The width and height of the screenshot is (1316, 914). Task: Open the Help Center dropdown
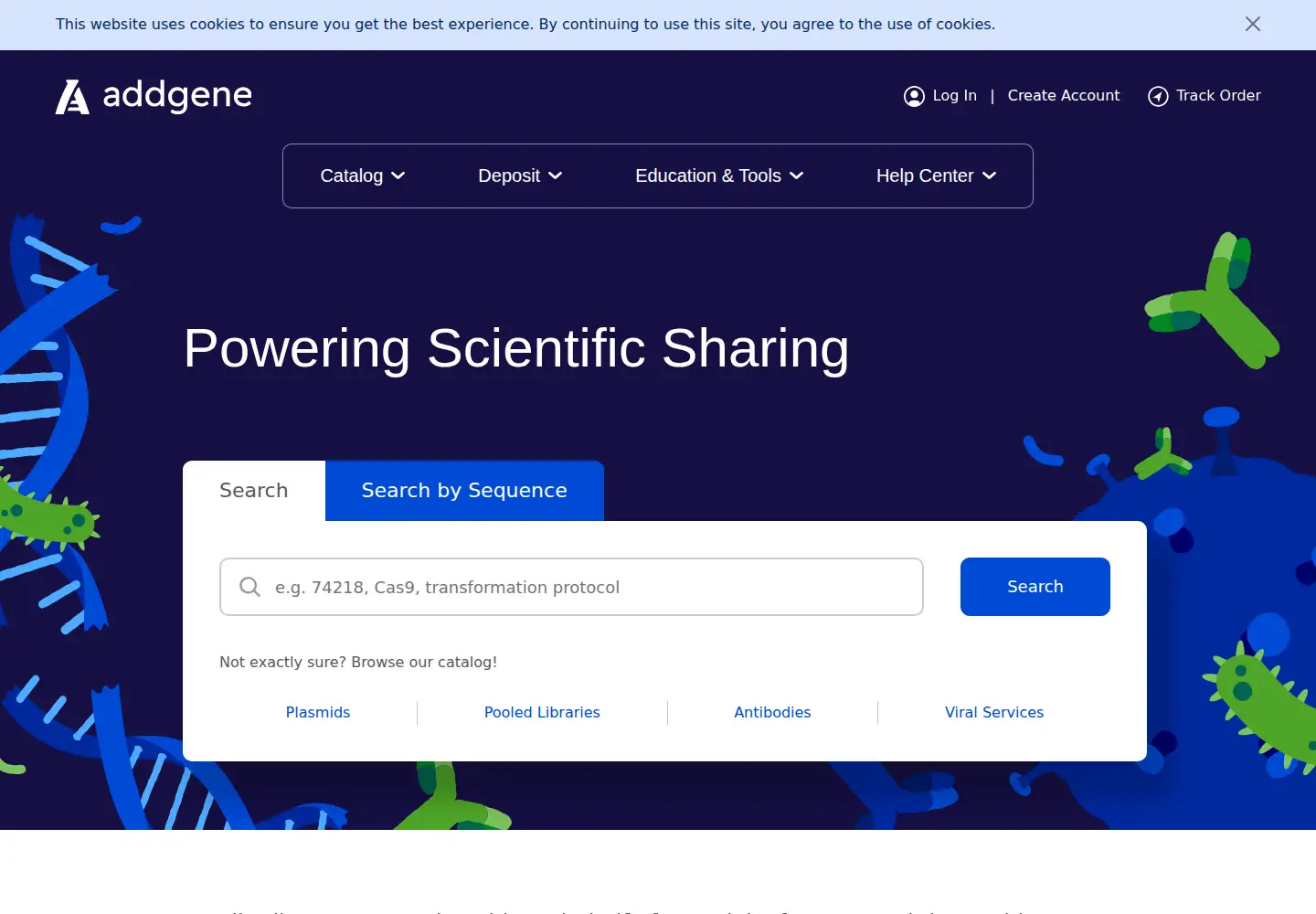[936, 175]
